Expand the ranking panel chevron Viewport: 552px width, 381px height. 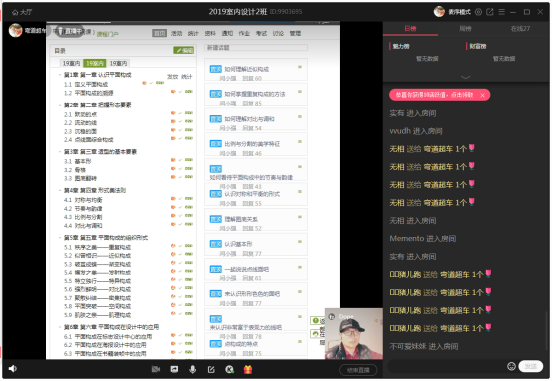465,77
